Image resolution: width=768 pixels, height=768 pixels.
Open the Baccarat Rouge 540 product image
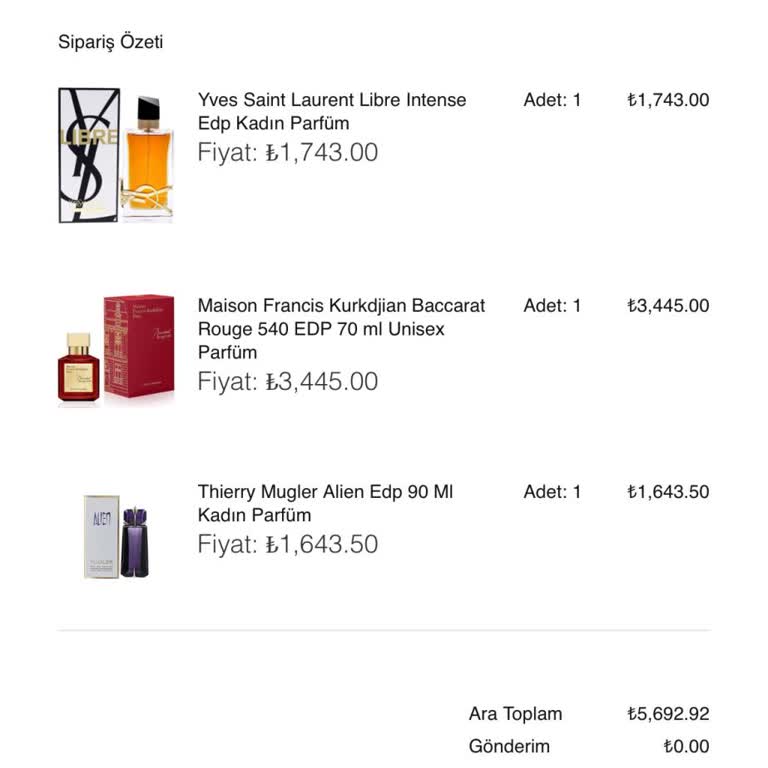pyautogui.click(x=115, y=349)
